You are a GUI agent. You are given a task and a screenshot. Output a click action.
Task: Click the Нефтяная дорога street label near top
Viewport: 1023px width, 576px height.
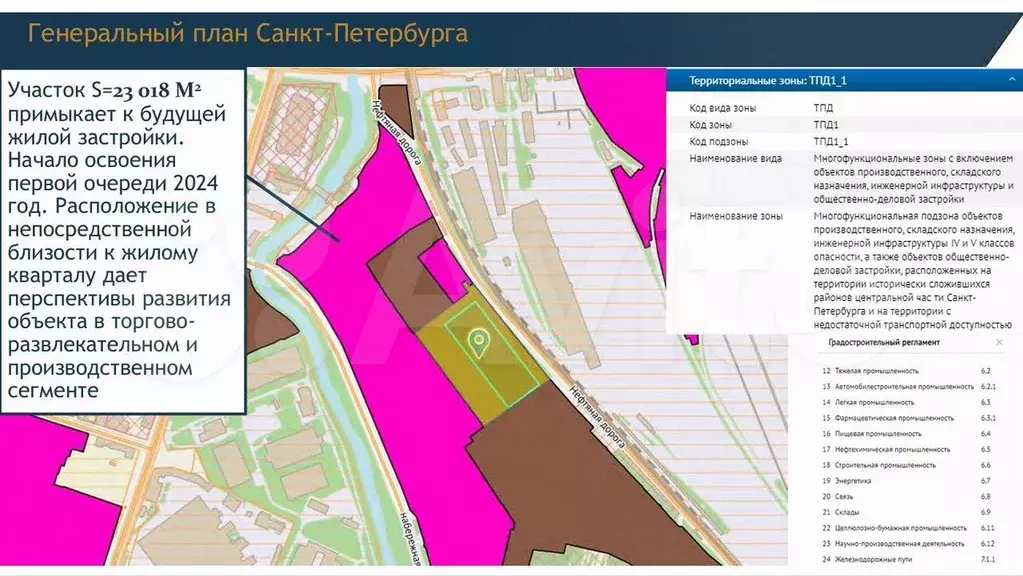(x=398, y=132)
